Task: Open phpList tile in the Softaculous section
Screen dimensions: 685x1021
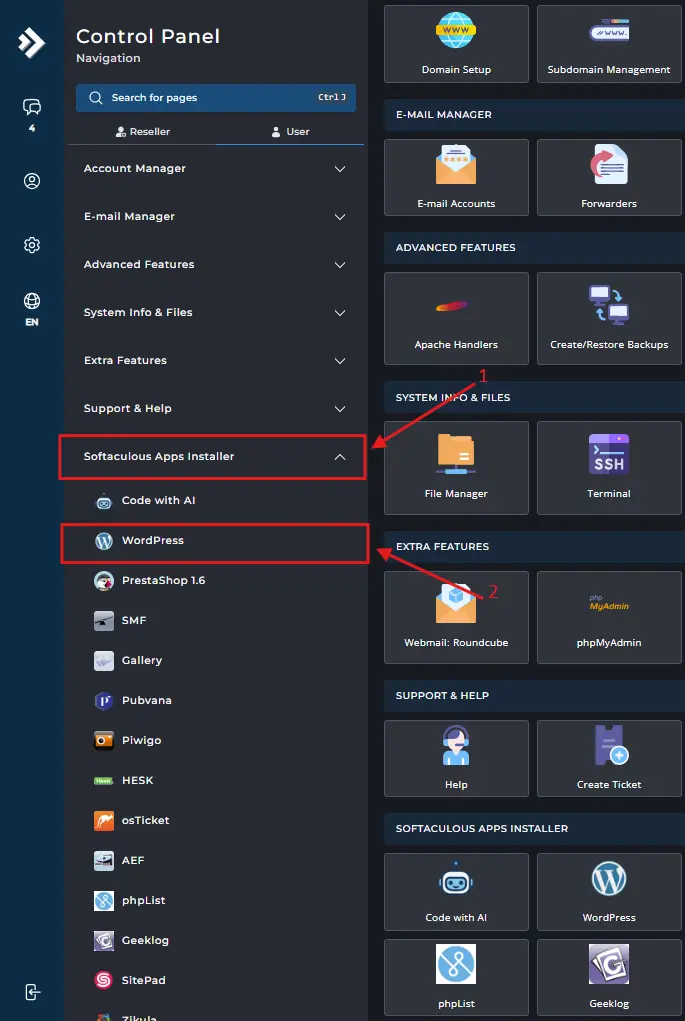Action: (456, 977)
